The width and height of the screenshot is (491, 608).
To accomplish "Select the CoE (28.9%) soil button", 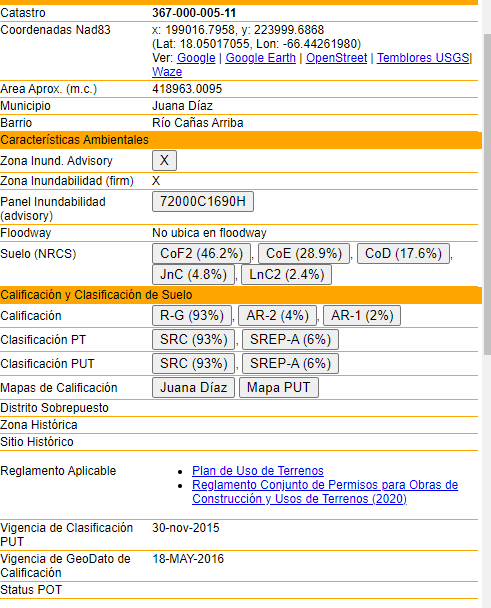I will [x=304, y=254].
